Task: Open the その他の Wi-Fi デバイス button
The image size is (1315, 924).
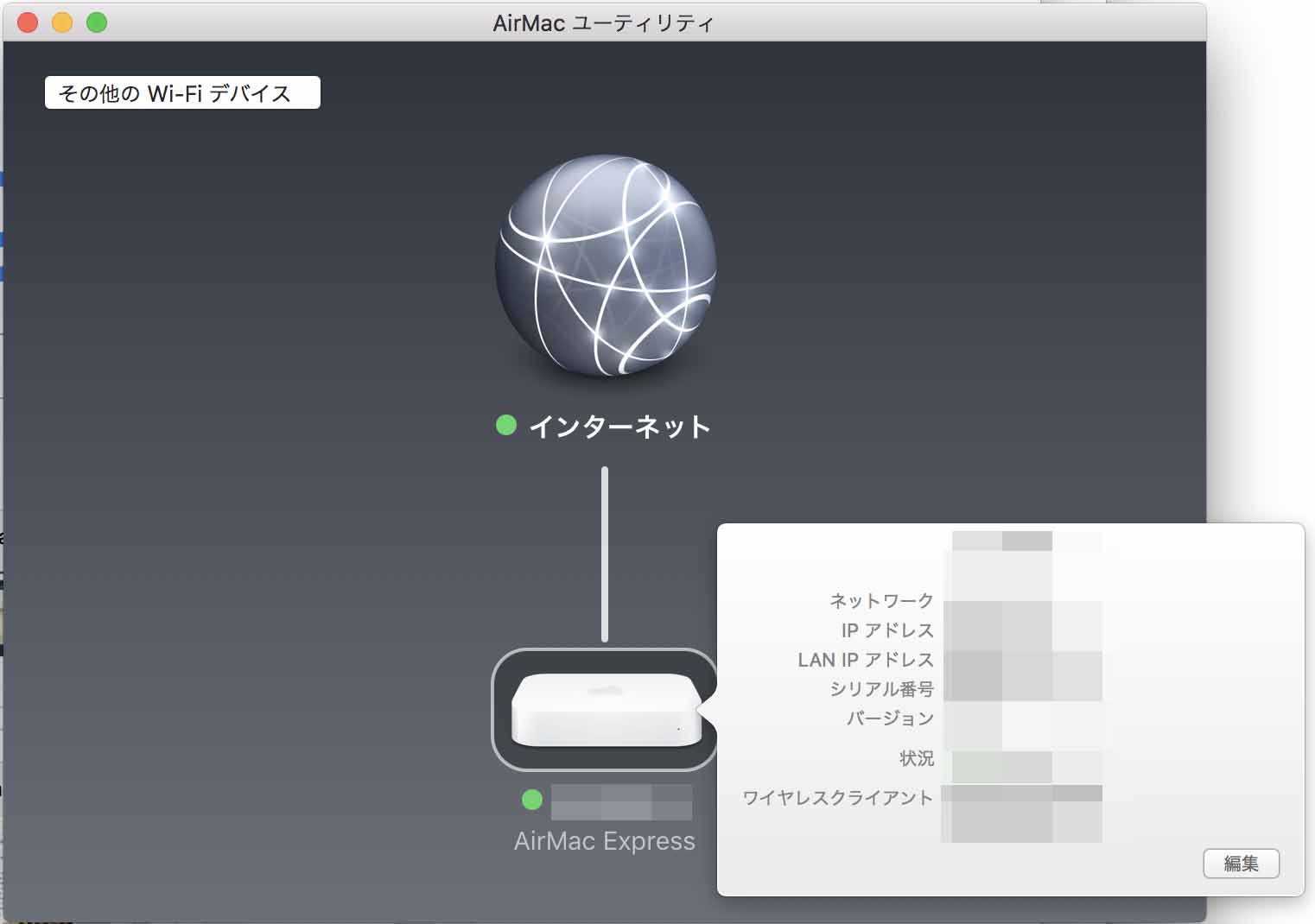Action: [x=182, y=92]
